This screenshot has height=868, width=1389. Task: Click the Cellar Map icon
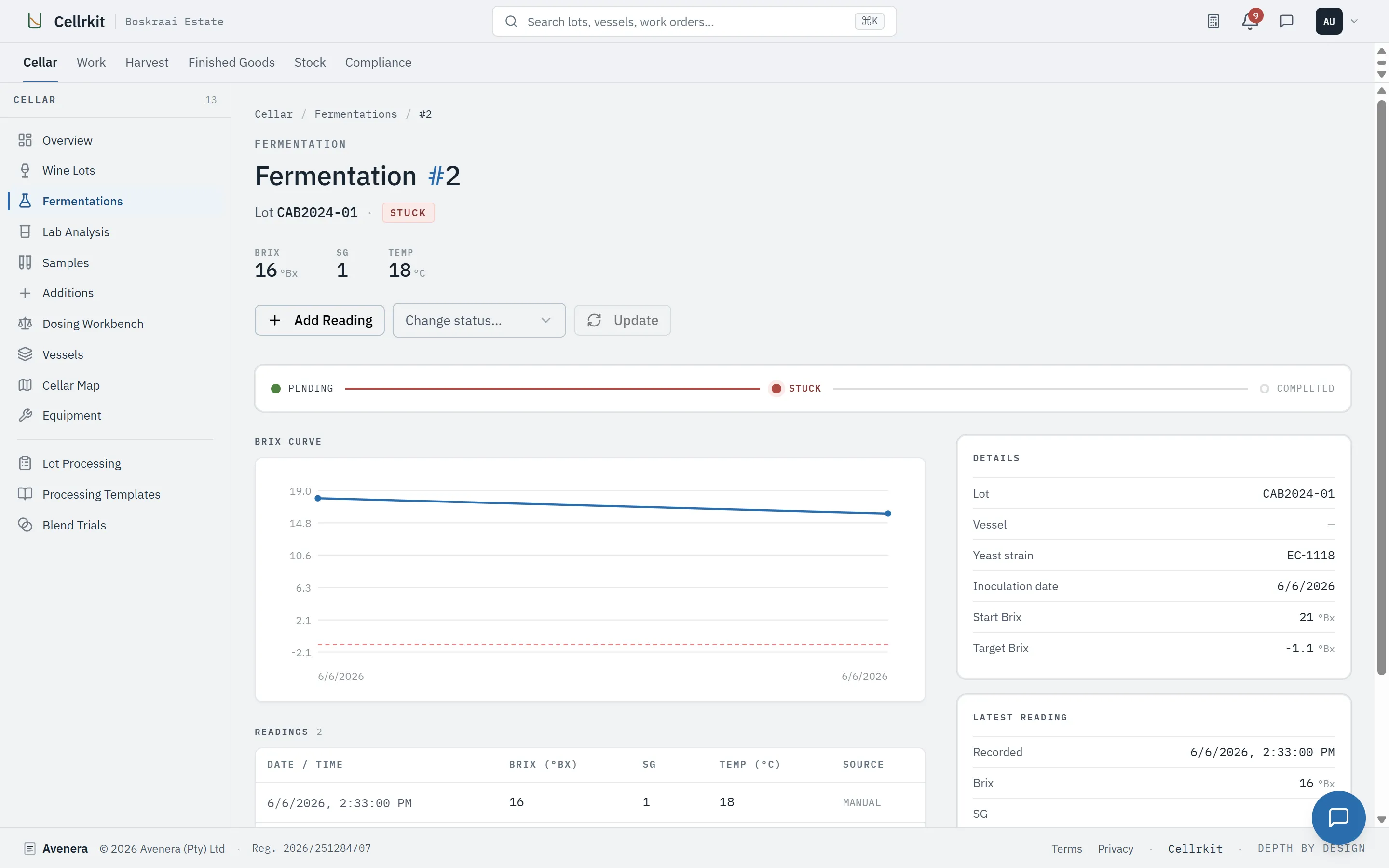25,385
